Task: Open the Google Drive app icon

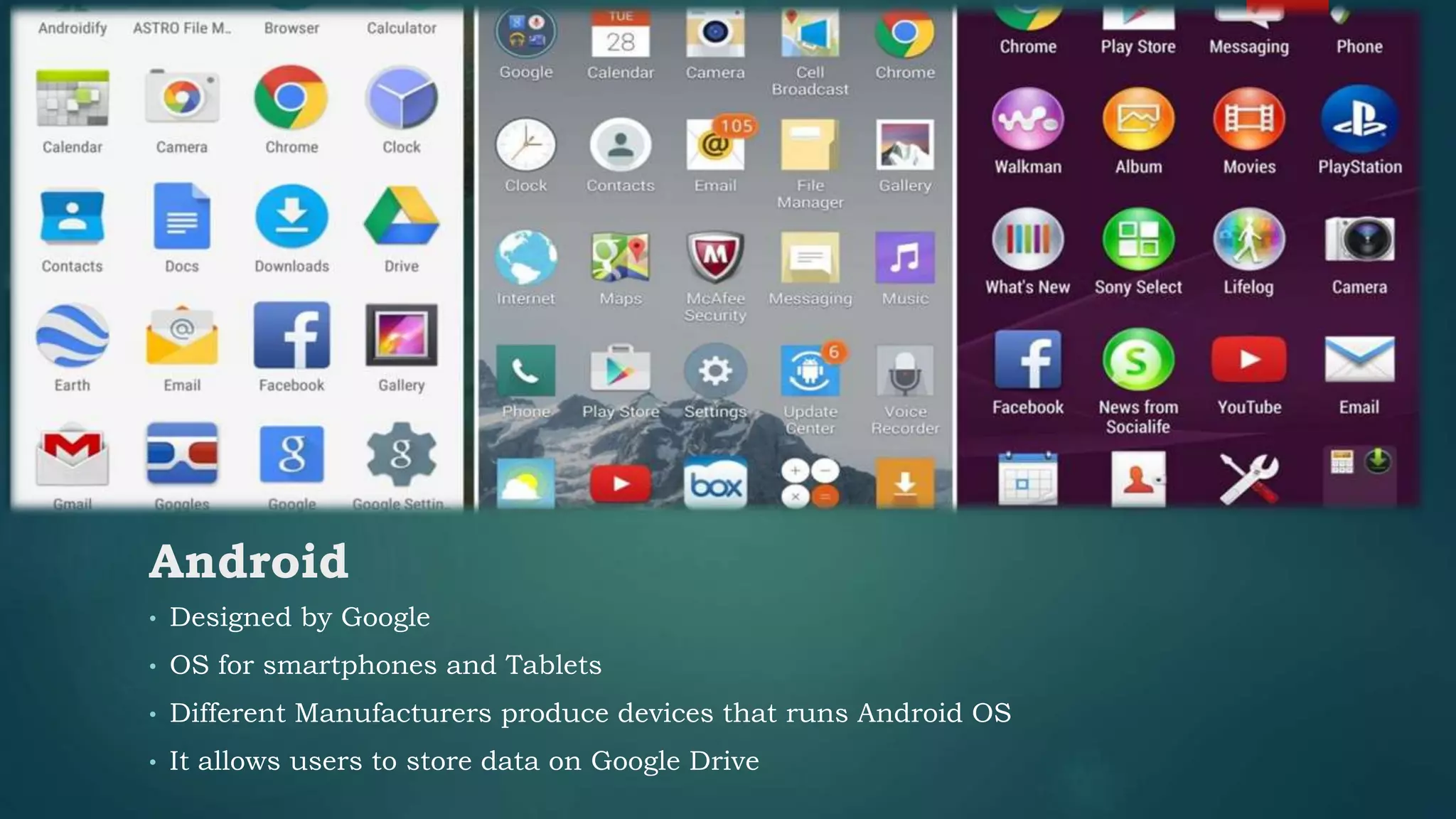Action: pos(402,217)
